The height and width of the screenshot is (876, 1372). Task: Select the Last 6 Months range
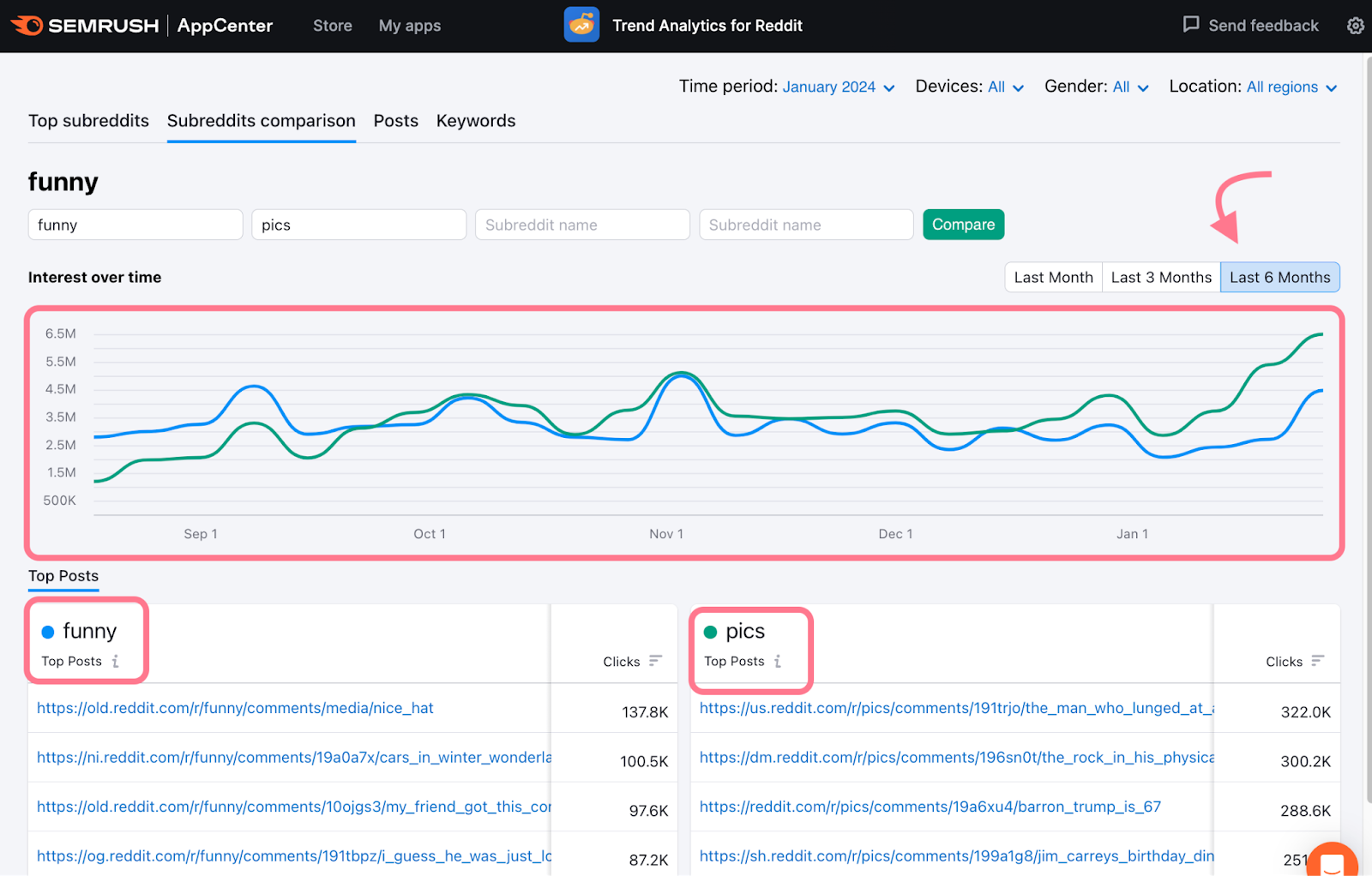tap(1279, 278)
